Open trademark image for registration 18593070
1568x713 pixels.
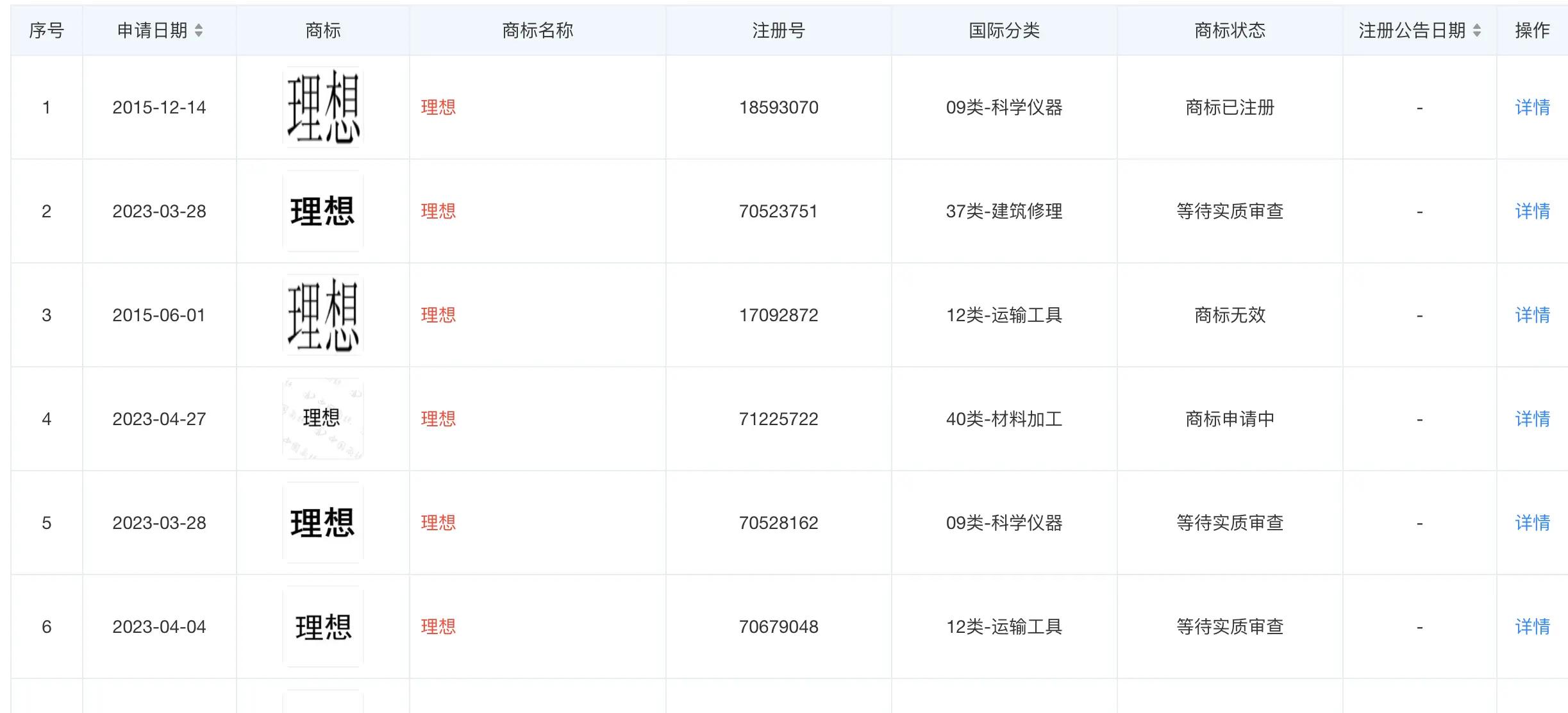(322, 107)
